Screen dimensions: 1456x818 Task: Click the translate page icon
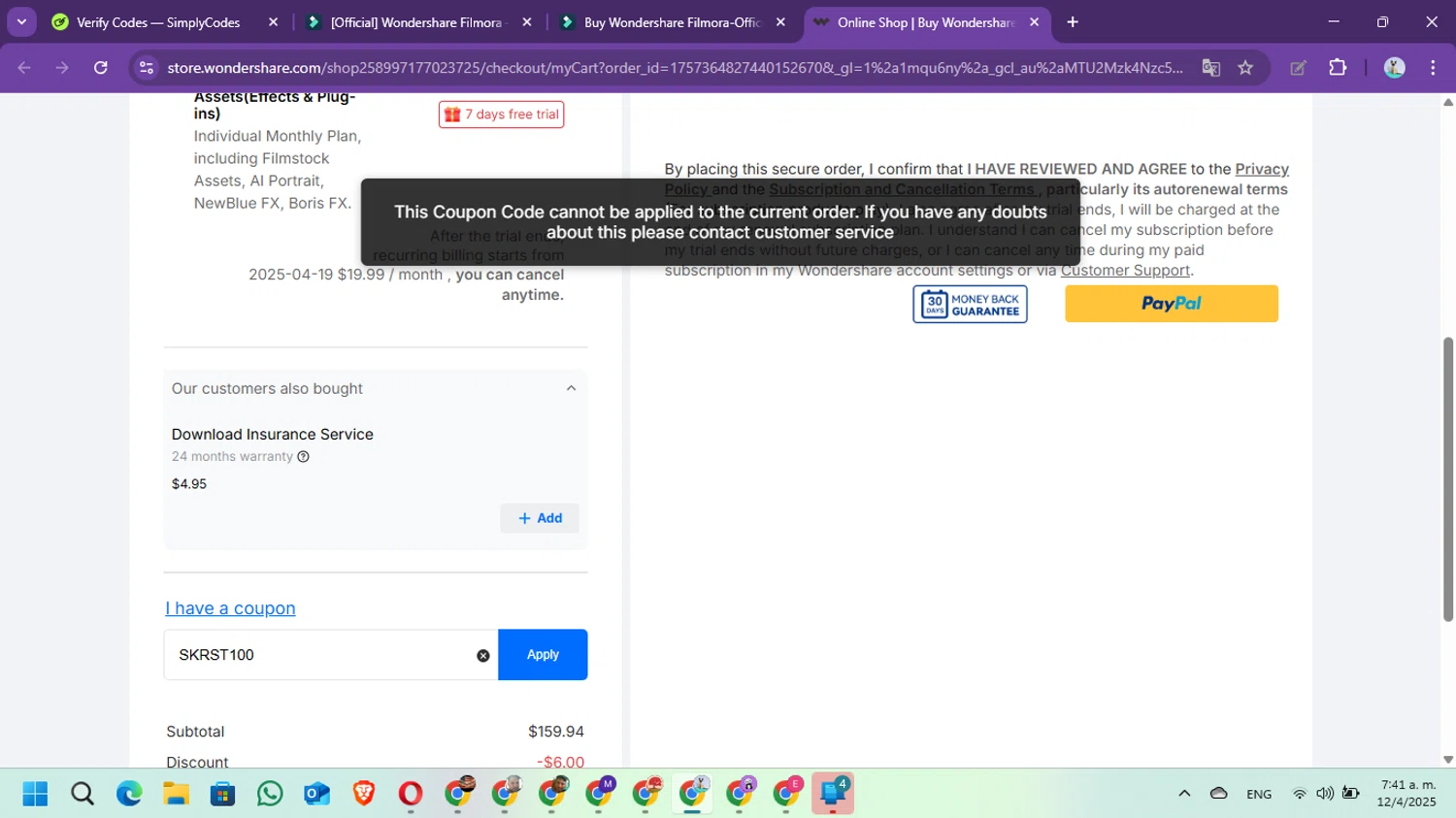(x=1210, y=68)
